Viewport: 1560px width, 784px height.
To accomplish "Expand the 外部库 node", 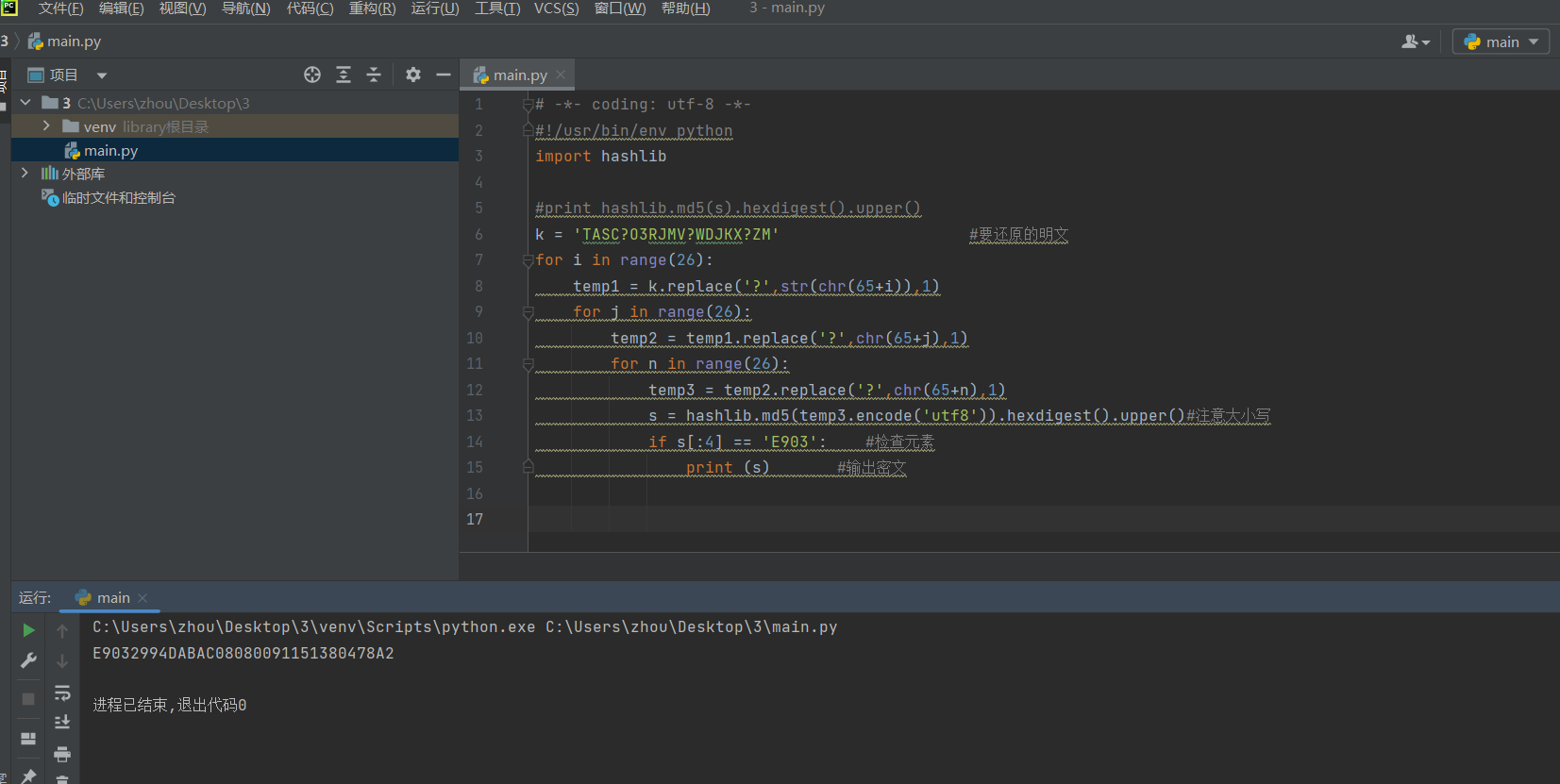I will tap(25, 173).
